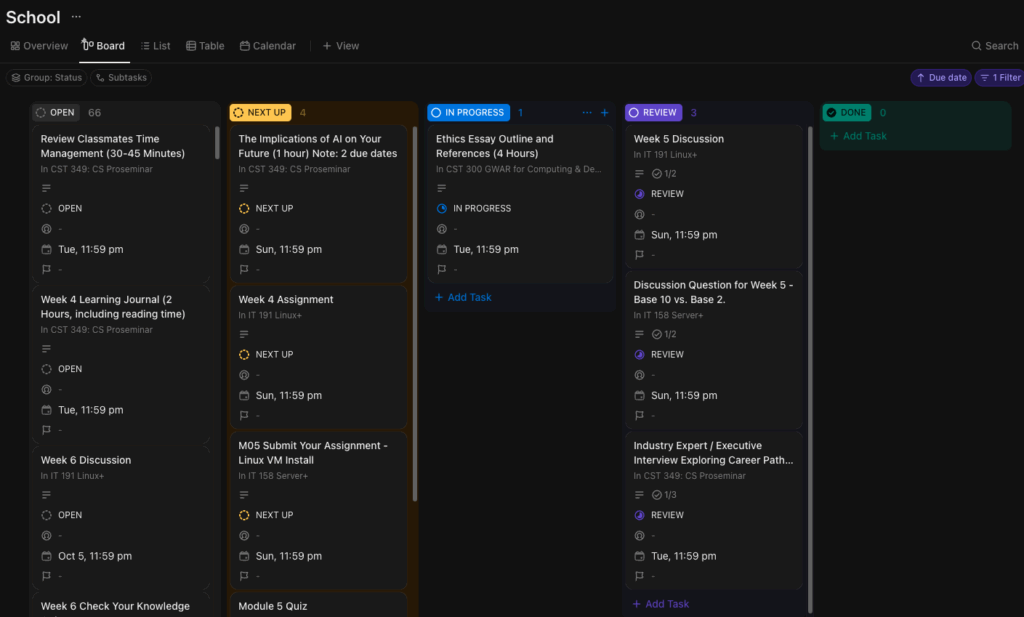
Task: Open the Group: Status dropdown
Action: 46,78
